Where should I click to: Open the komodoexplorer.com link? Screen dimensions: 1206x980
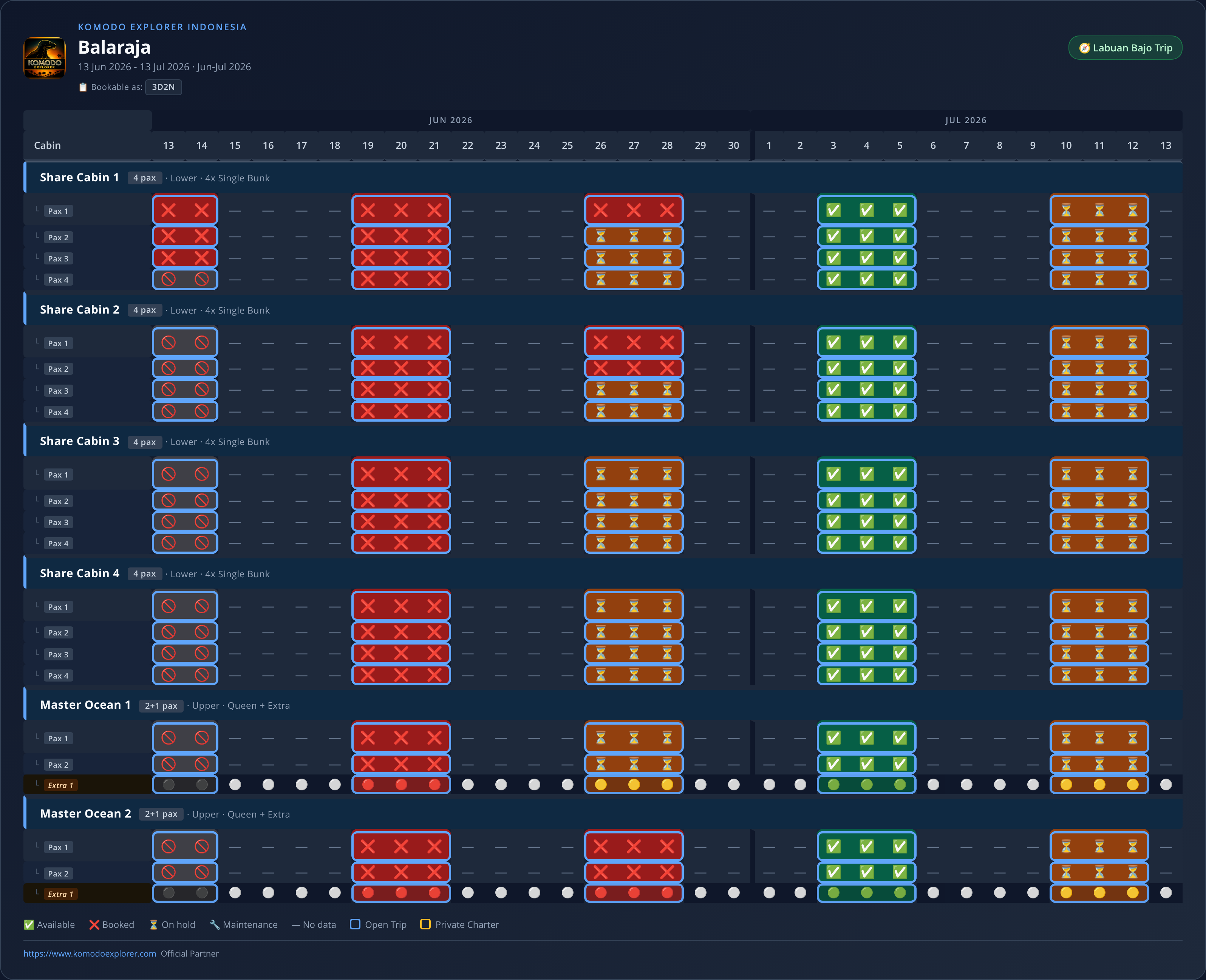pyautogui.click(x=90, y=954)
